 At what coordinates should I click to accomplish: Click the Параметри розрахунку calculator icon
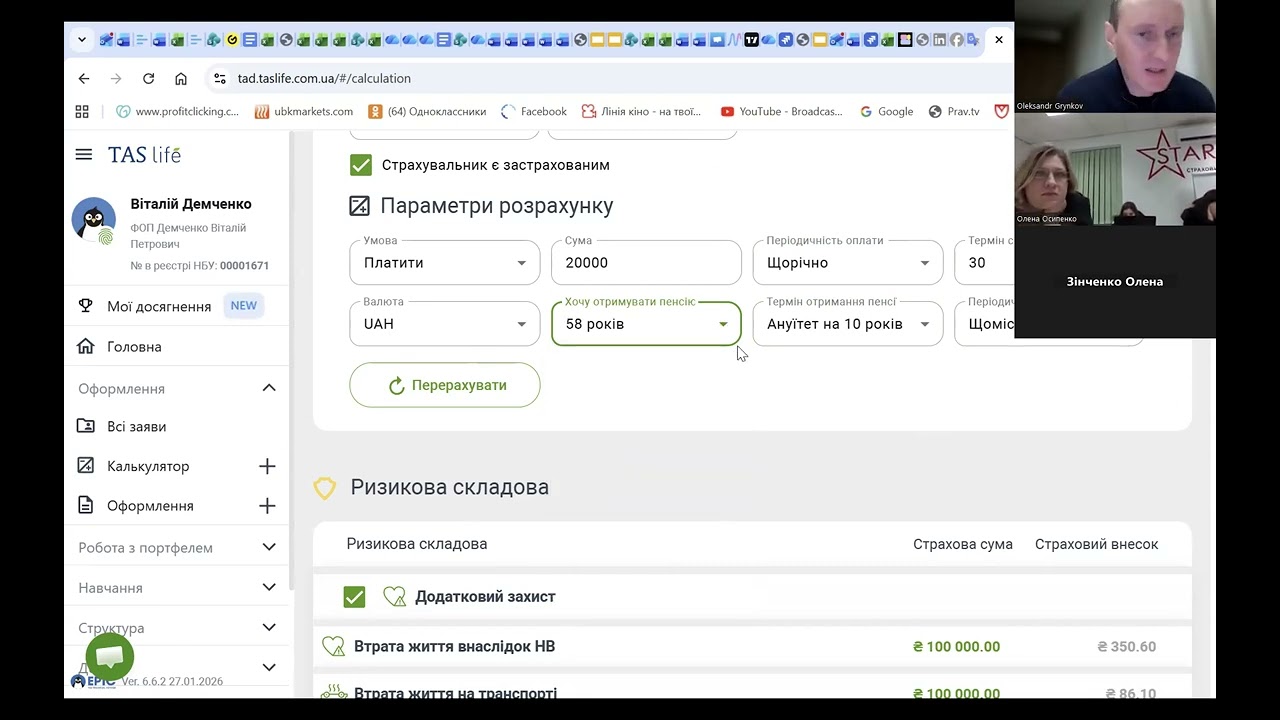[359, 206]
